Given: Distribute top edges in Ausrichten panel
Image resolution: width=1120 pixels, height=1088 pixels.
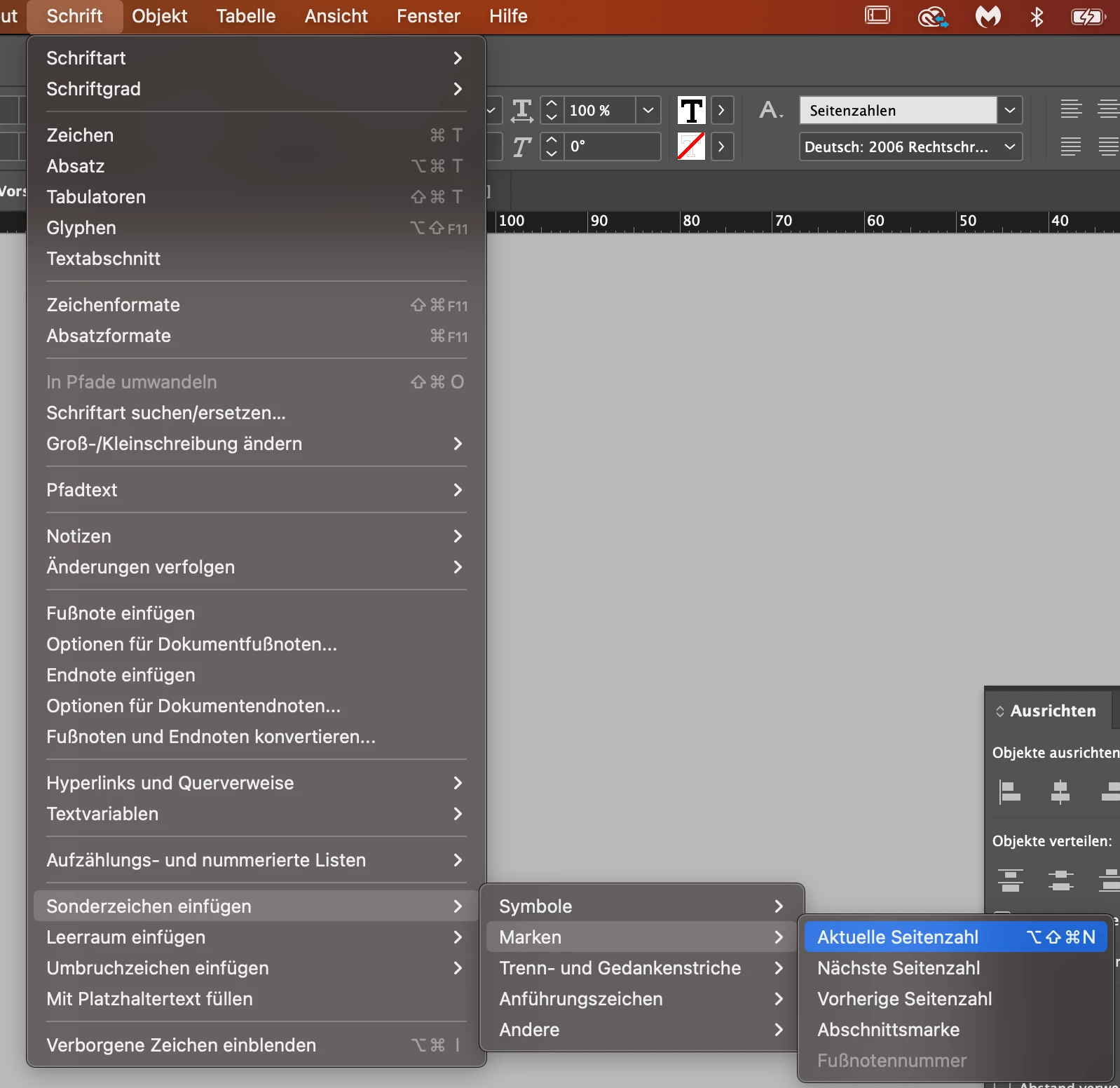Looking at the screenshot, I should click(1010, 880).
